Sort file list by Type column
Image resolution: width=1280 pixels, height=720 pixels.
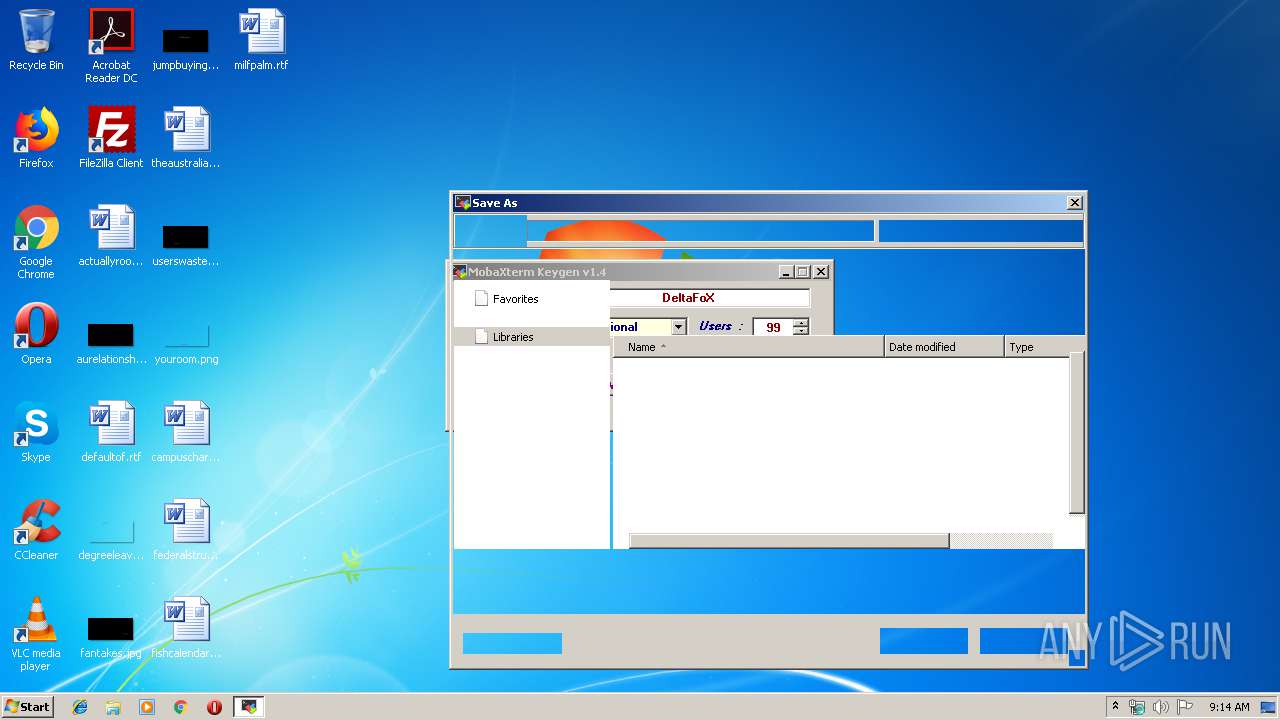[1037, 347]
